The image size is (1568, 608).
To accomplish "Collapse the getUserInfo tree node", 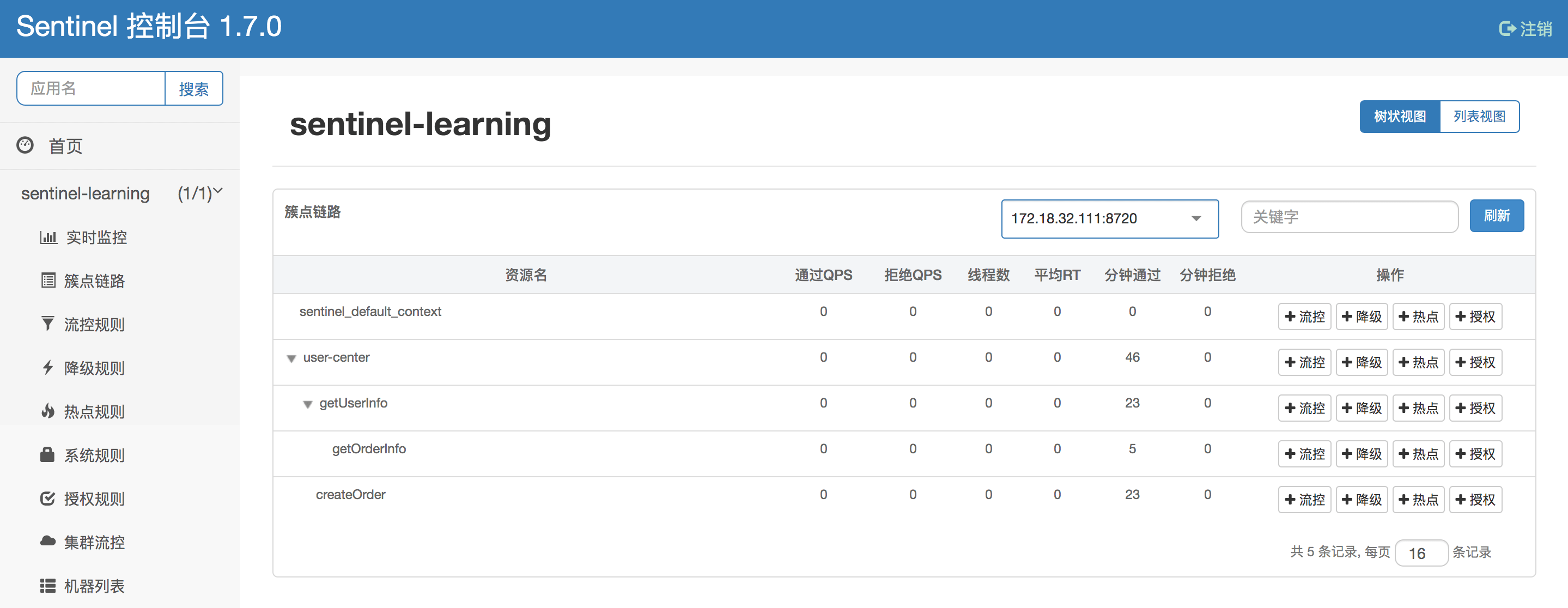I will pos(307,404).
